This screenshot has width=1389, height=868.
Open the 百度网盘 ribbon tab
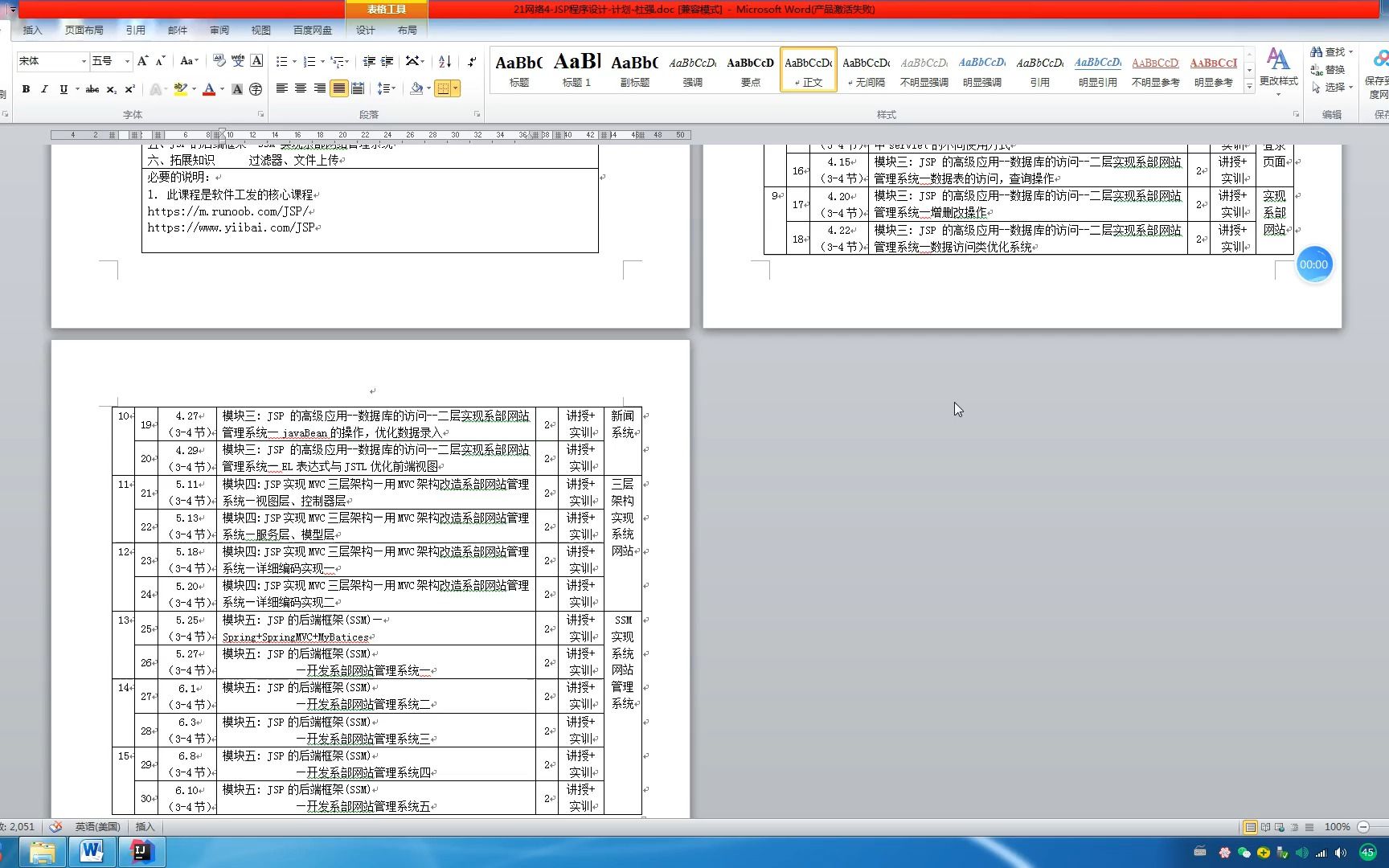coord(312,30)
